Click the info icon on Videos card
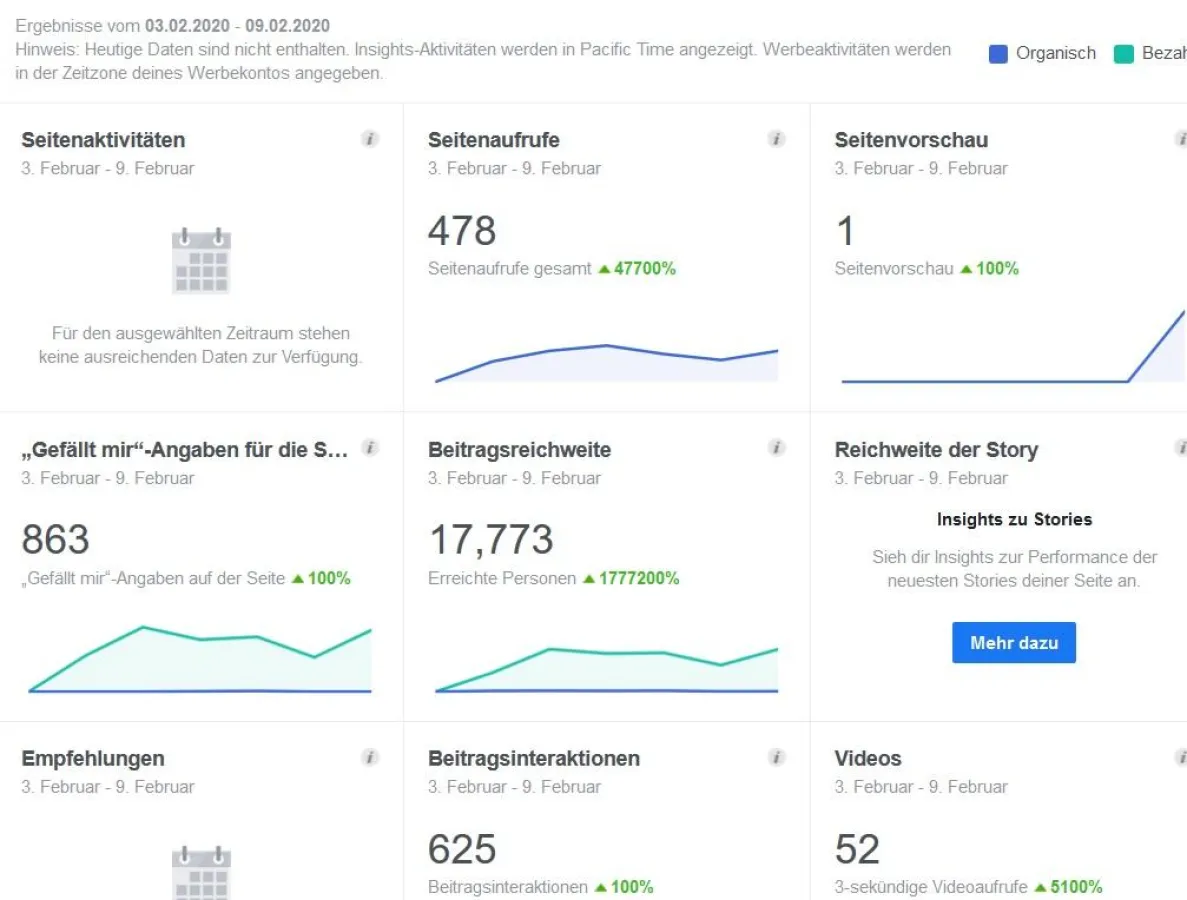 (x=1181, y=758)
